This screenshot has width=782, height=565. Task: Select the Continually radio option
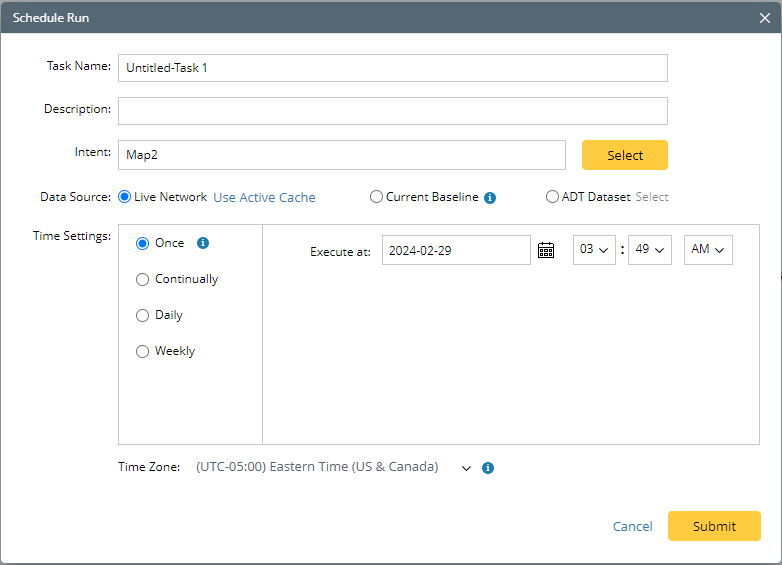143,279
